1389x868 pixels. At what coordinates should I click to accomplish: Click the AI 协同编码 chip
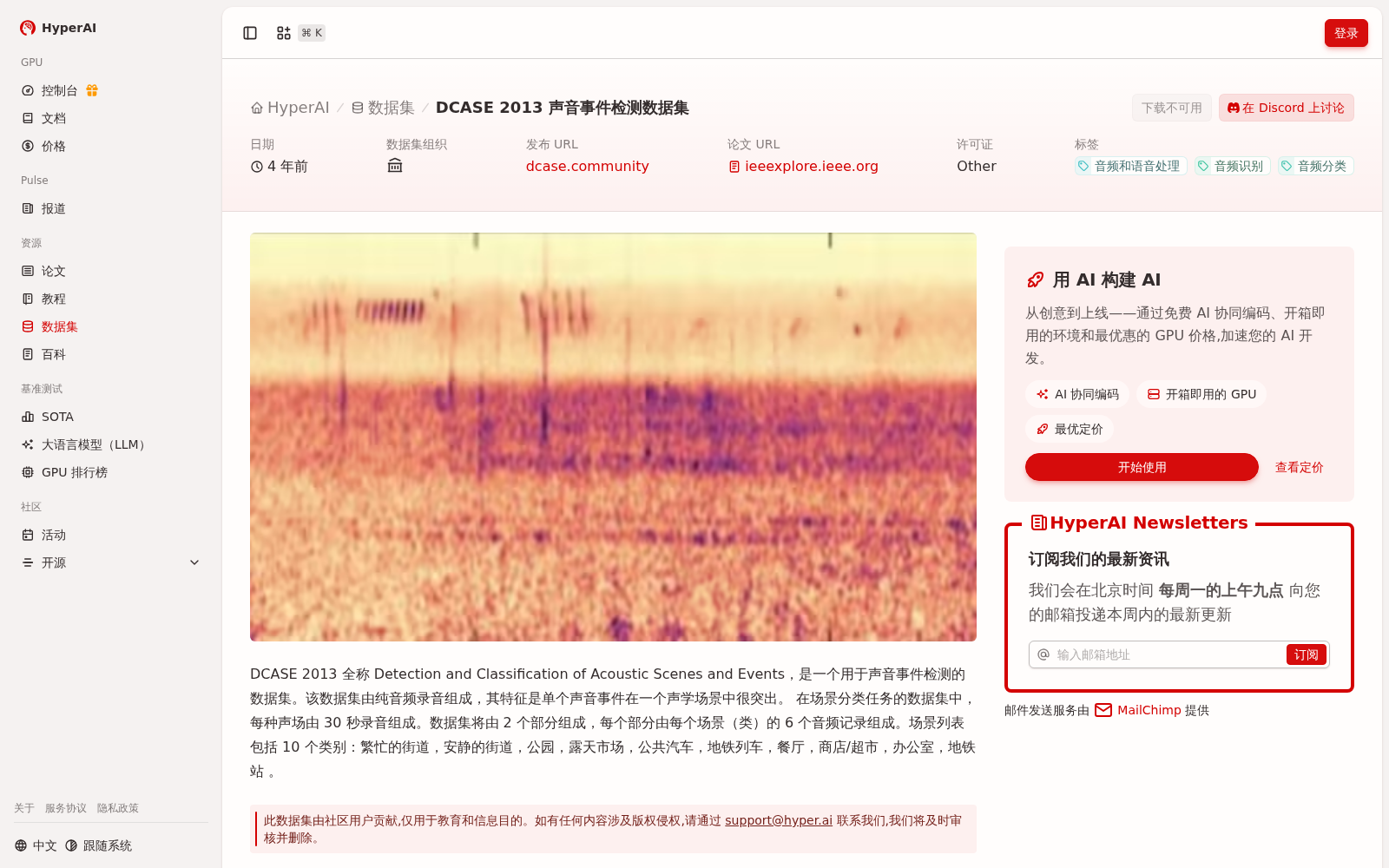click(x=1077, y=394)
